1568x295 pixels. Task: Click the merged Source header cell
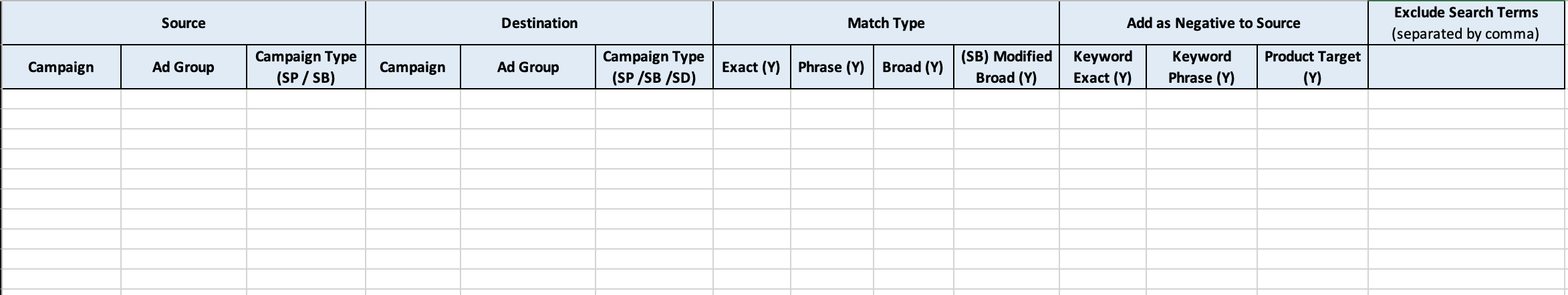183,23
